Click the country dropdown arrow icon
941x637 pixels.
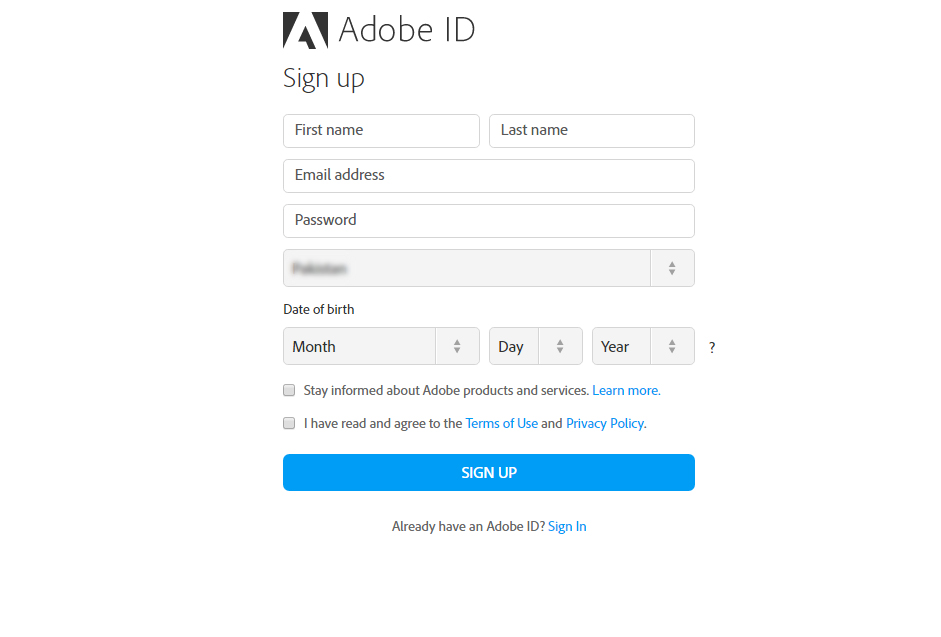pos(672,268)
